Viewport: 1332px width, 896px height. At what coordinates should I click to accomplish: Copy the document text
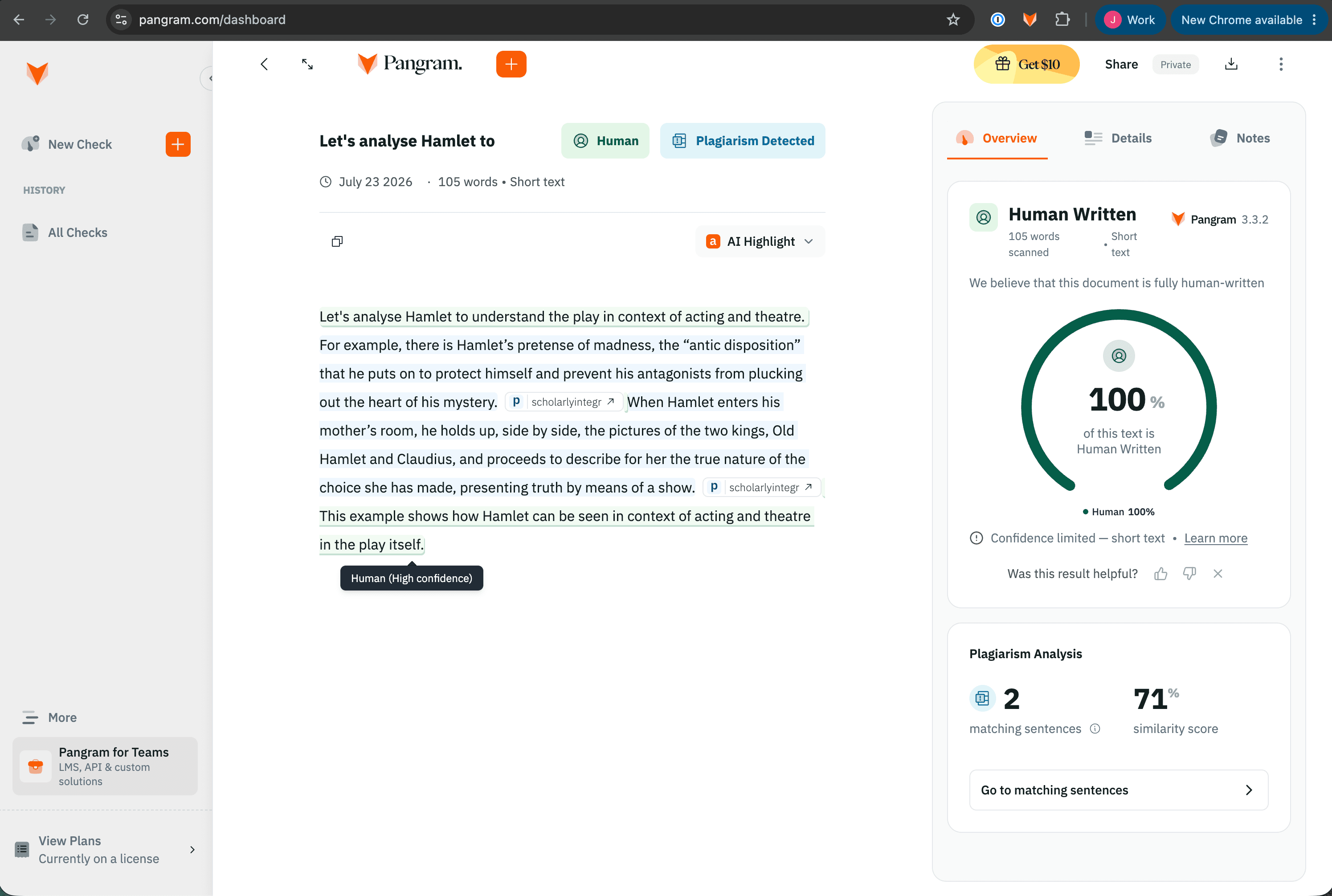[x=337, y=242]
